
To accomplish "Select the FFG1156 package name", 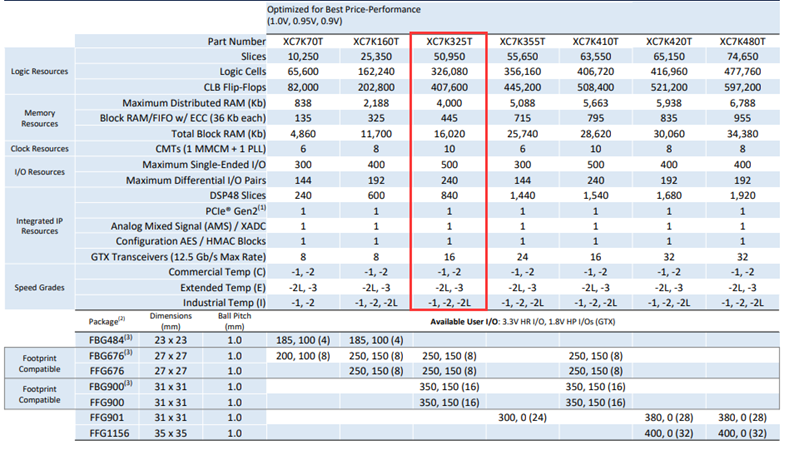I will (x=109, y=433).
